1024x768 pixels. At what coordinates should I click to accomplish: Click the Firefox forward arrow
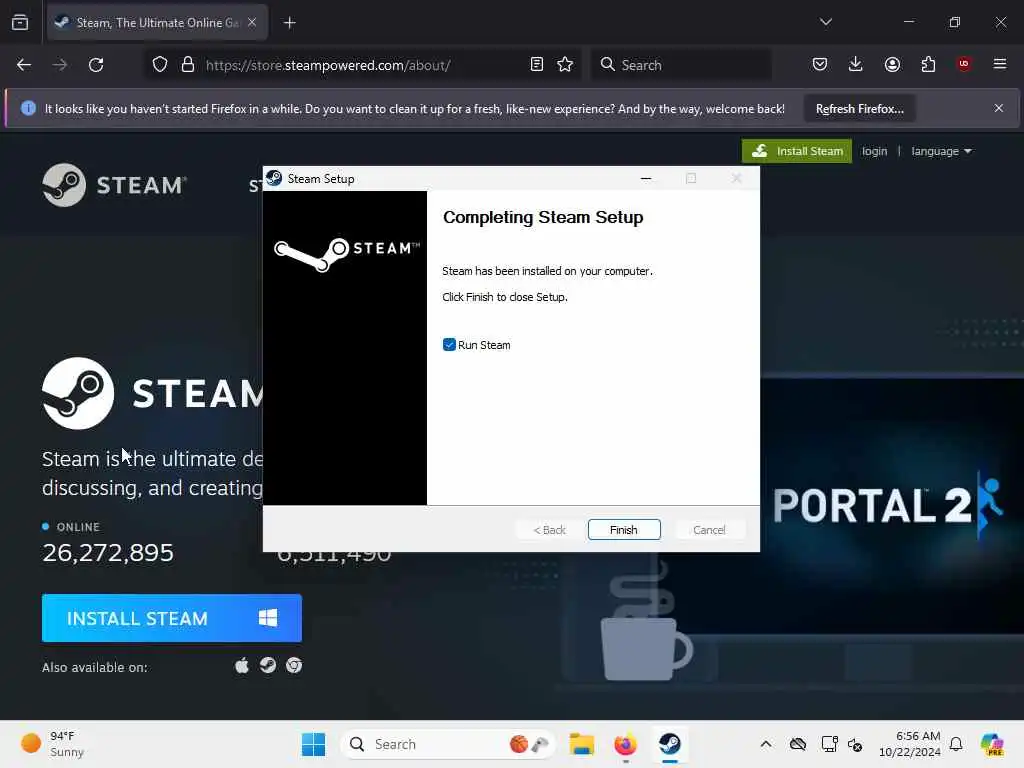60,65
